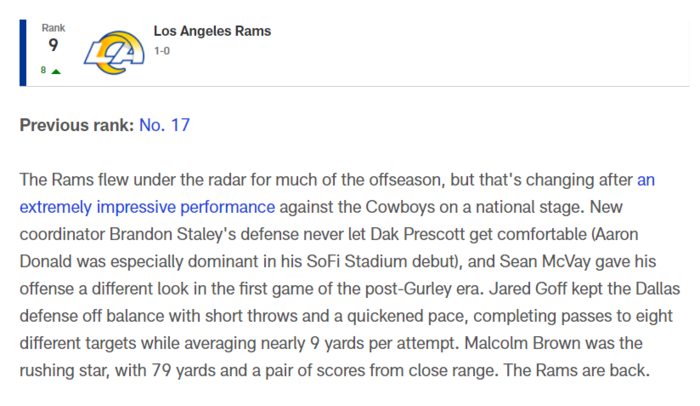Image resolution: width=700 pixels, height=406 pixels.
Task: Click the rank number 9
Action: click(x=53, y=45)
